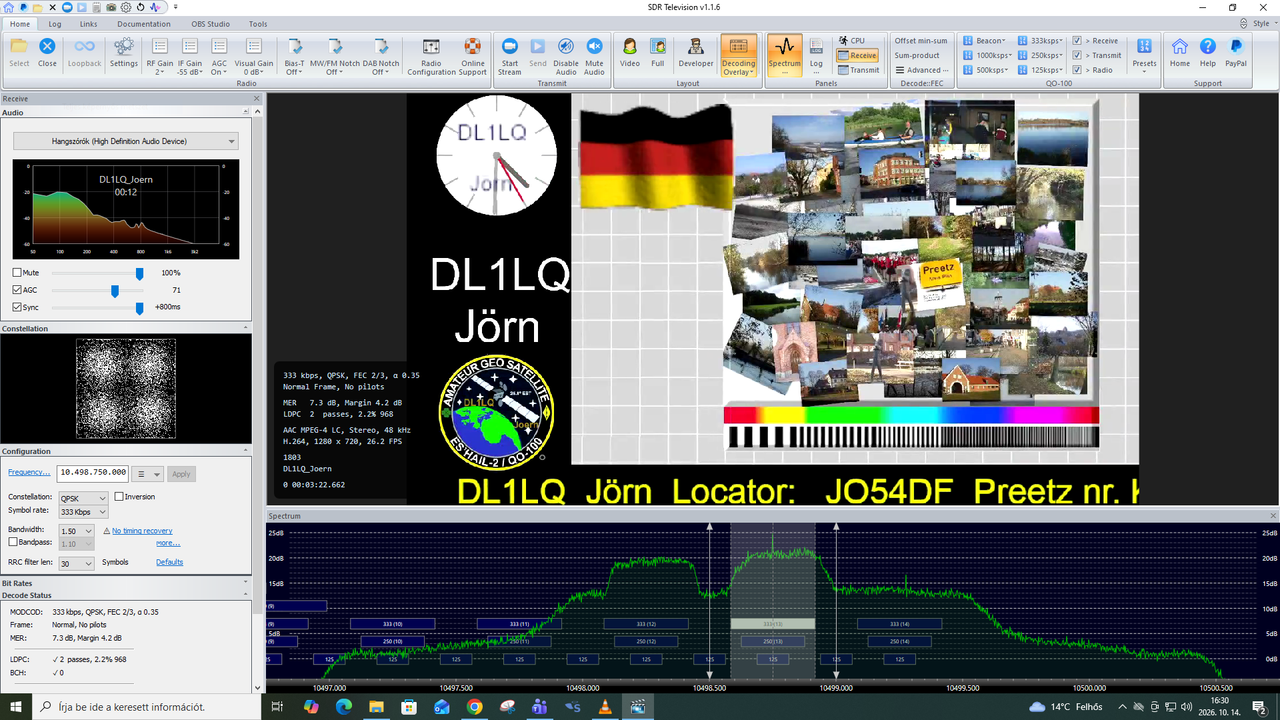Open the audio device dropdown
1280x720 pixels.
click(125, 141)
